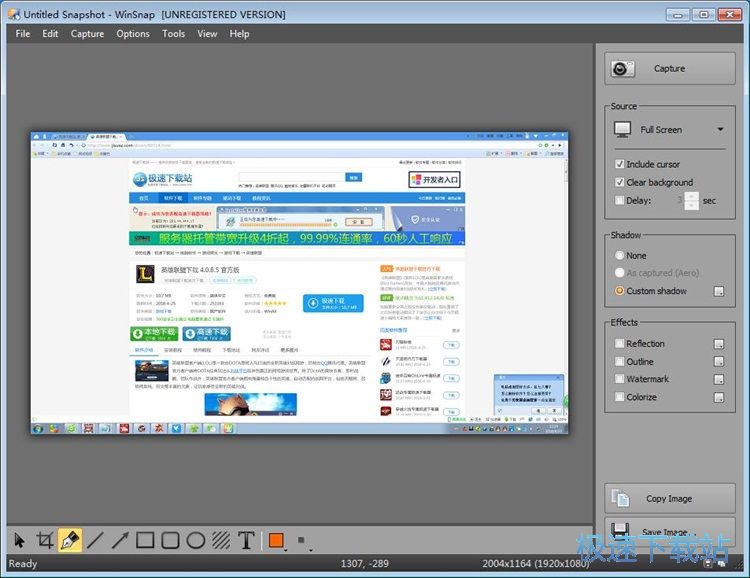
Task: Open the orange color swatch picker
Action: 277,541
